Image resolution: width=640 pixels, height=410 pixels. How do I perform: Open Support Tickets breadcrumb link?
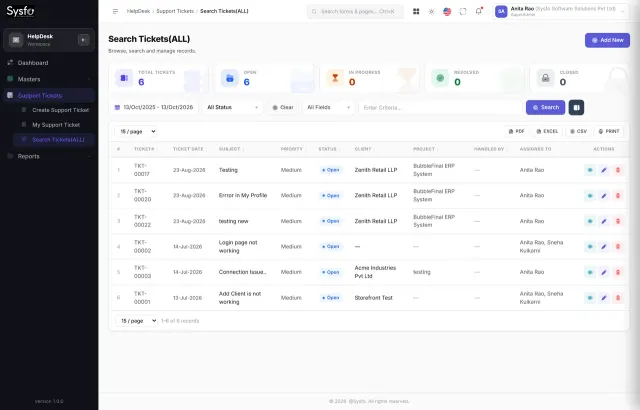tap(175, 11)
